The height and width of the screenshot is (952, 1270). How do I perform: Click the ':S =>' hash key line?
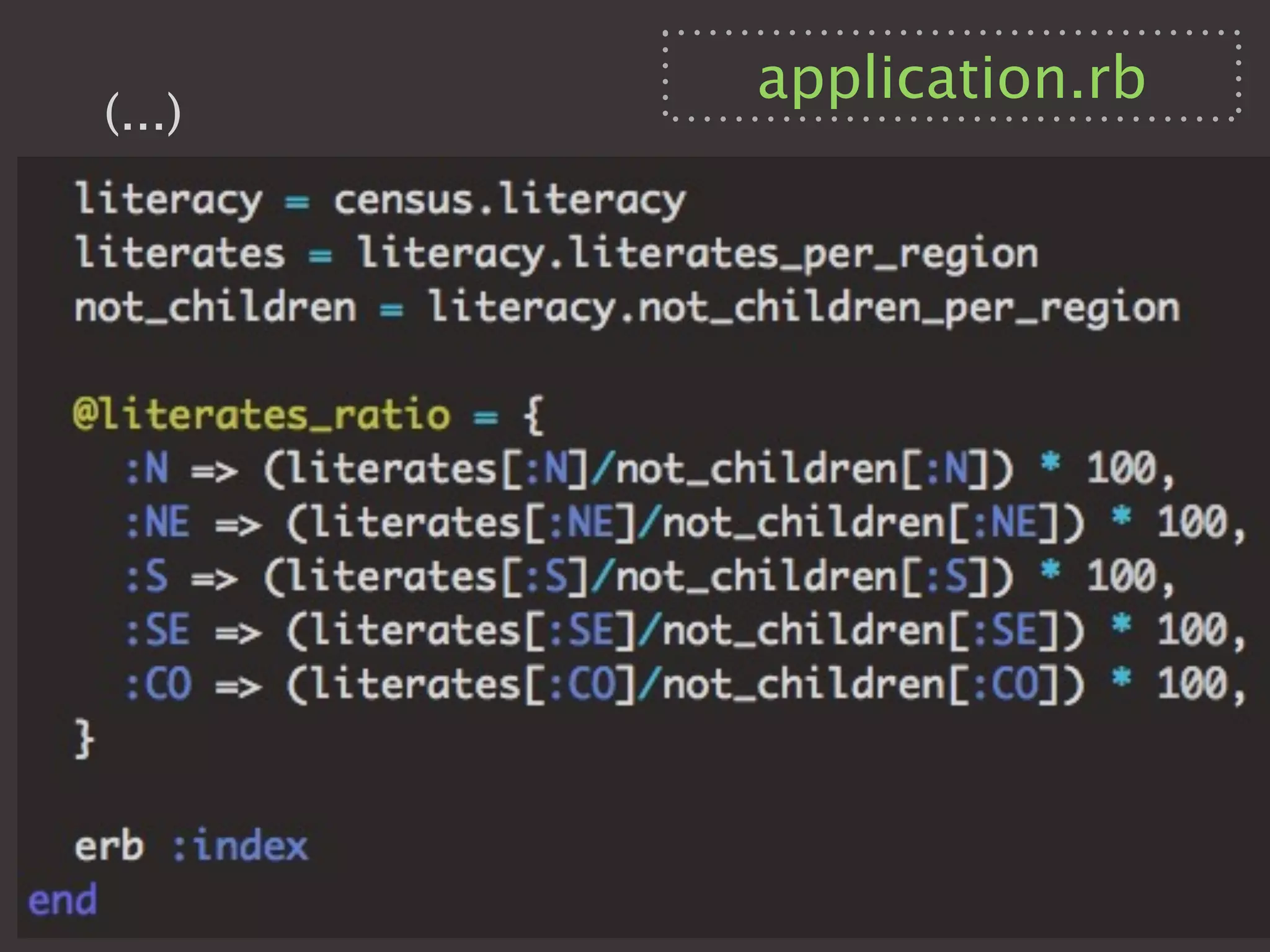pyautogui.click(x=650, y=576)
